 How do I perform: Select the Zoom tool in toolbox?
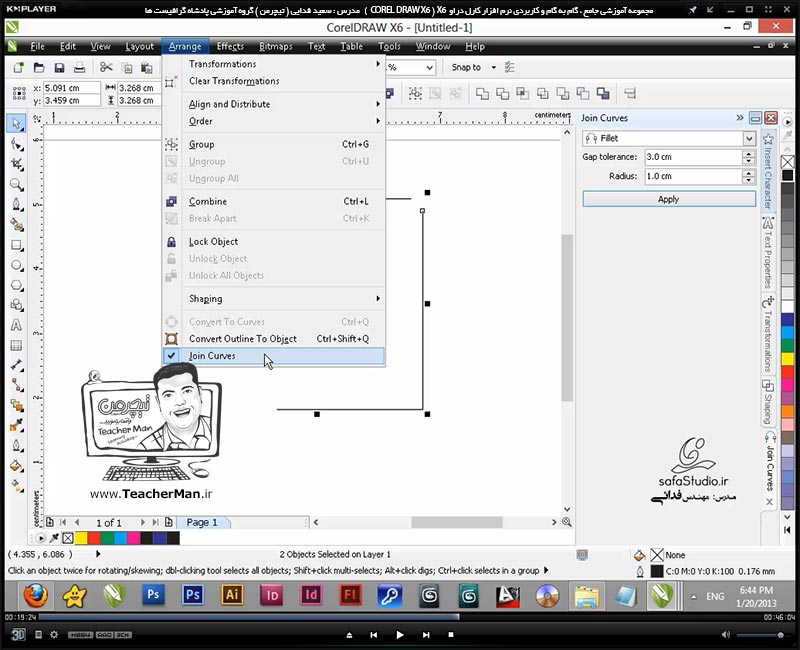(x=16, y=185)
